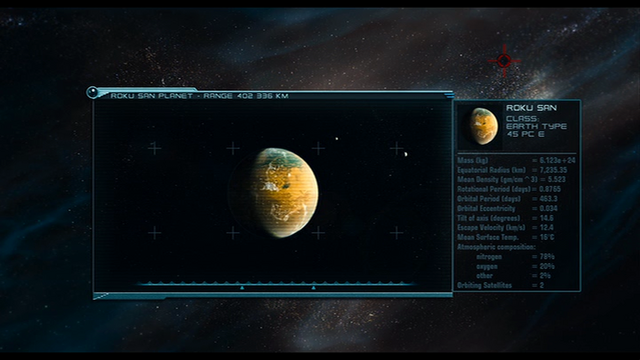Click the "Orbital Eccentricity" row
This screenshot has height=360, width=640.
click(507, 208)
